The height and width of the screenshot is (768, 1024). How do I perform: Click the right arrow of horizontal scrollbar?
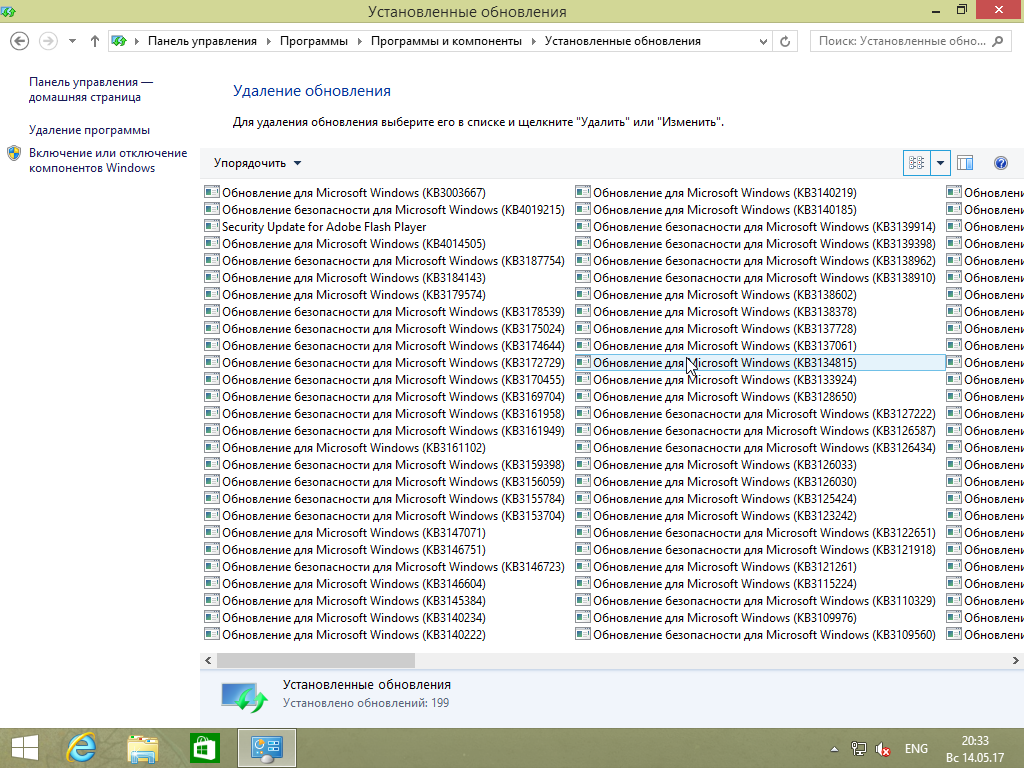(x=1016, y=660)
